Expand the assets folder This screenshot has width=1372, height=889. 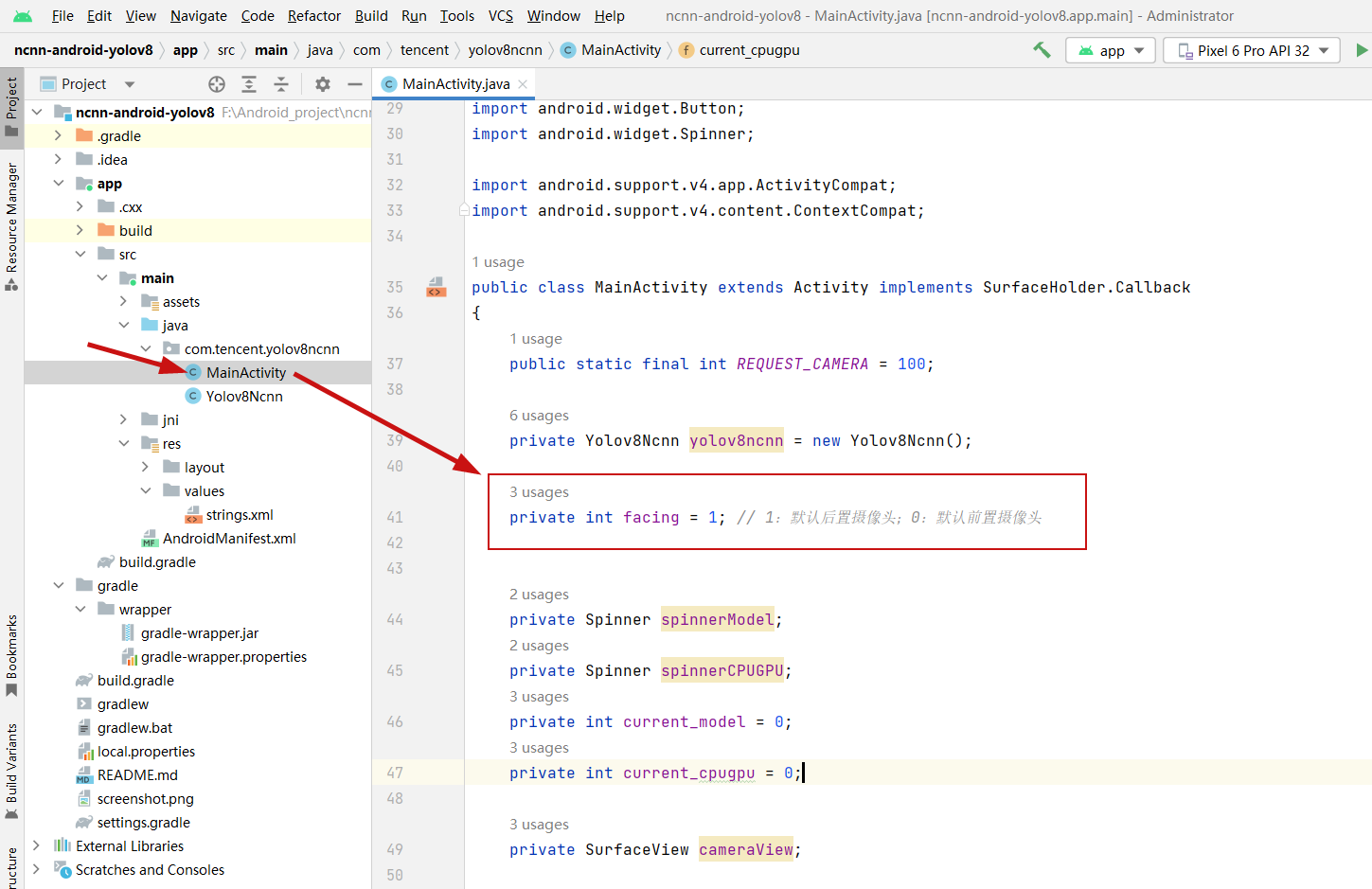pyautogui.click(x=124, y=301)
